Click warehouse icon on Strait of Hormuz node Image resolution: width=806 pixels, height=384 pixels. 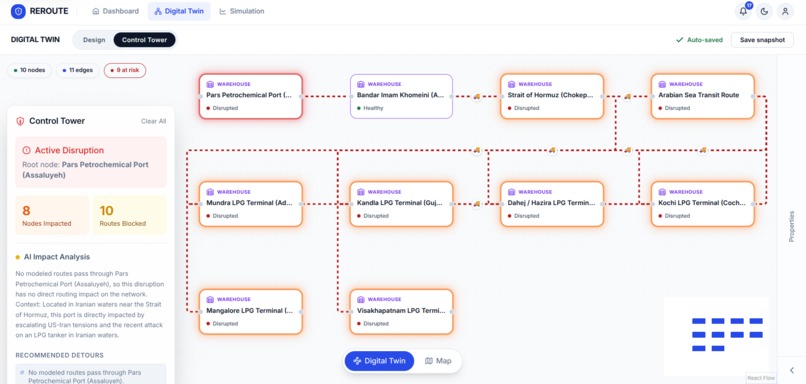511,84
